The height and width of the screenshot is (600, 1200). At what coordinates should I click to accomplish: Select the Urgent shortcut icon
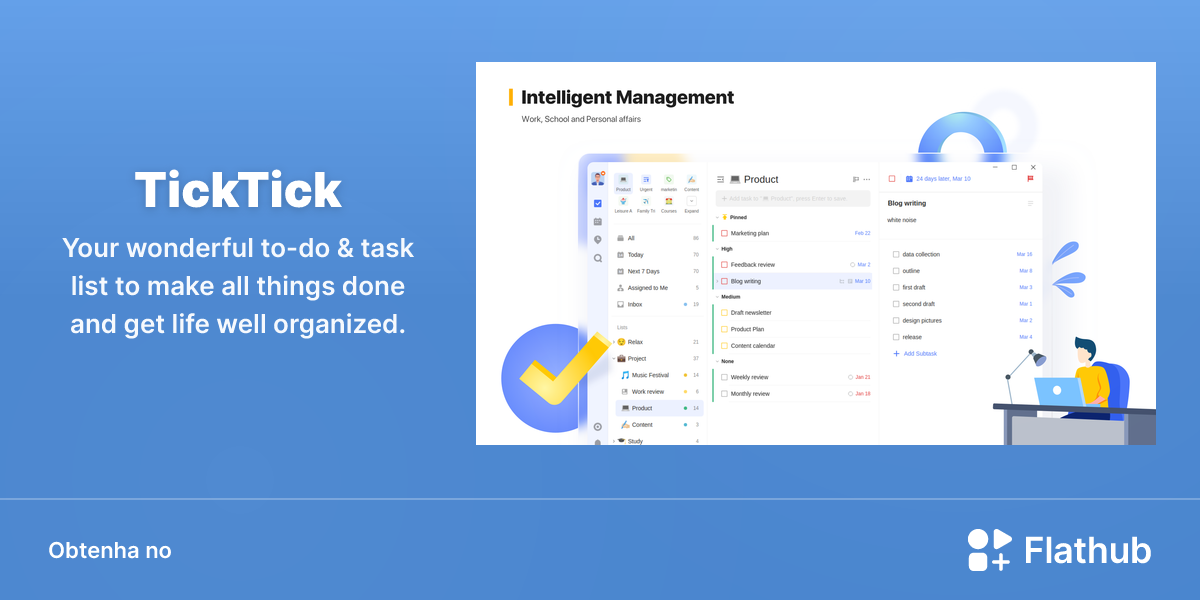click(646, 180)
